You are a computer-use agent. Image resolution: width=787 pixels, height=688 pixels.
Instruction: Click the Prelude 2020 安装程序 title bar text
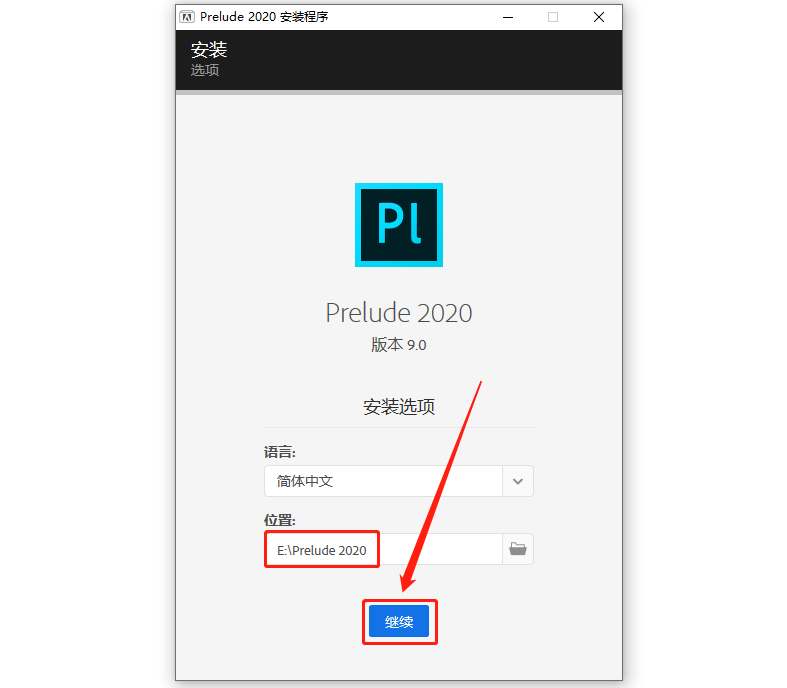pyautogui.click(x=264, y=17)
